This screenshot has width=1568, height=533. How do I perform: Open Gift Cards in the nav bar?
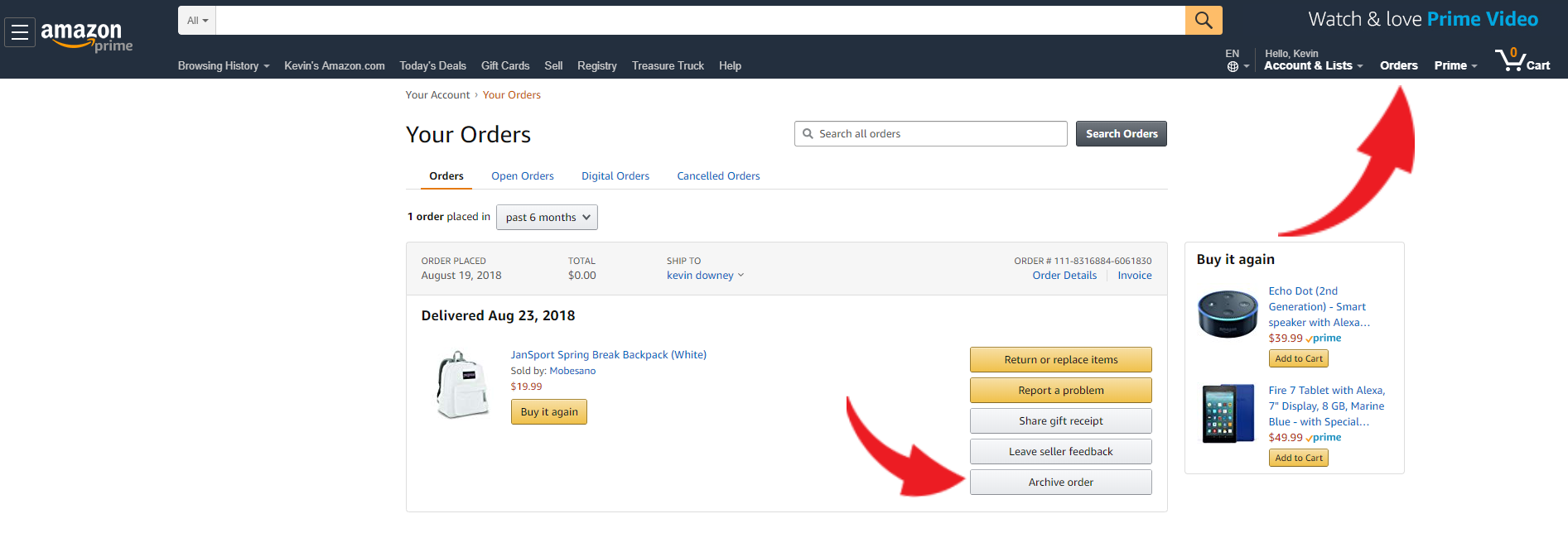505,65
